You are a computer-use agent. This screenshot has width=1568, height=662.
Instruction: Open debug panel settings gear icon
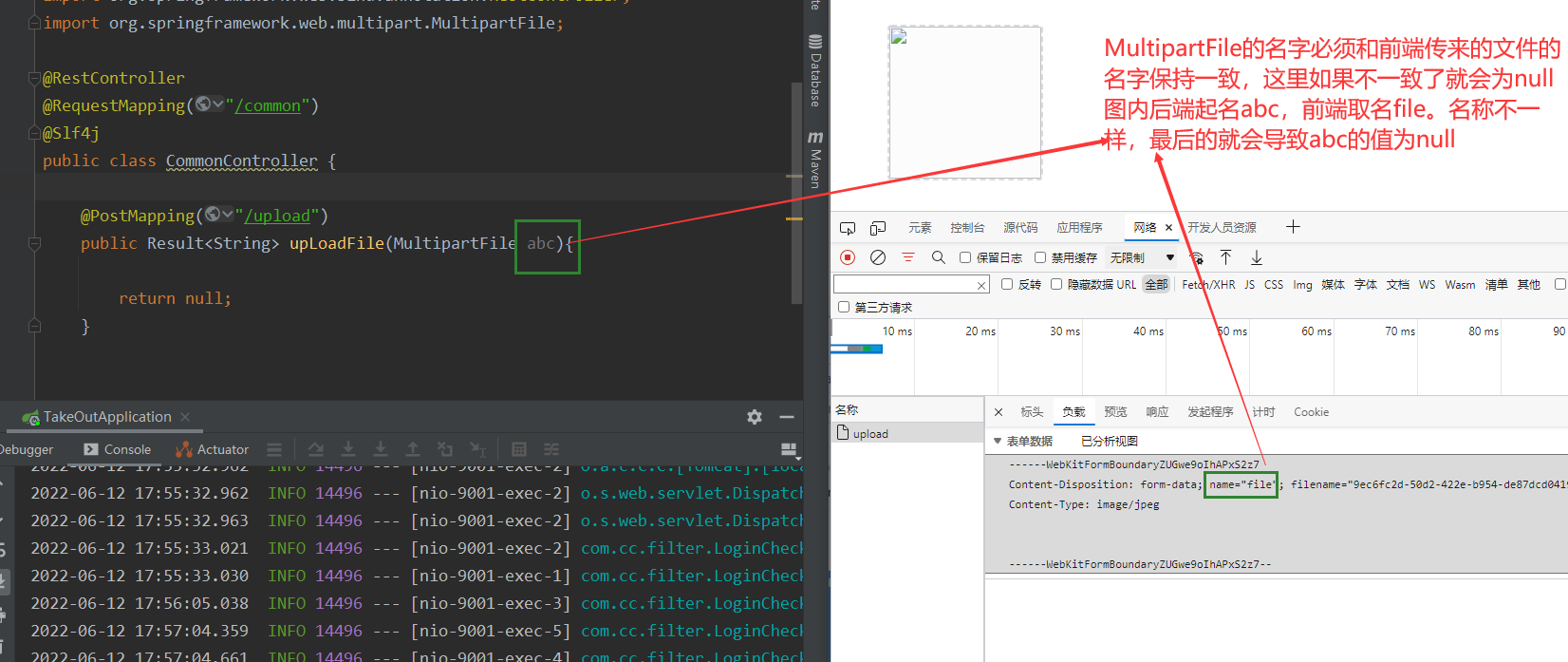pos(755,417)
